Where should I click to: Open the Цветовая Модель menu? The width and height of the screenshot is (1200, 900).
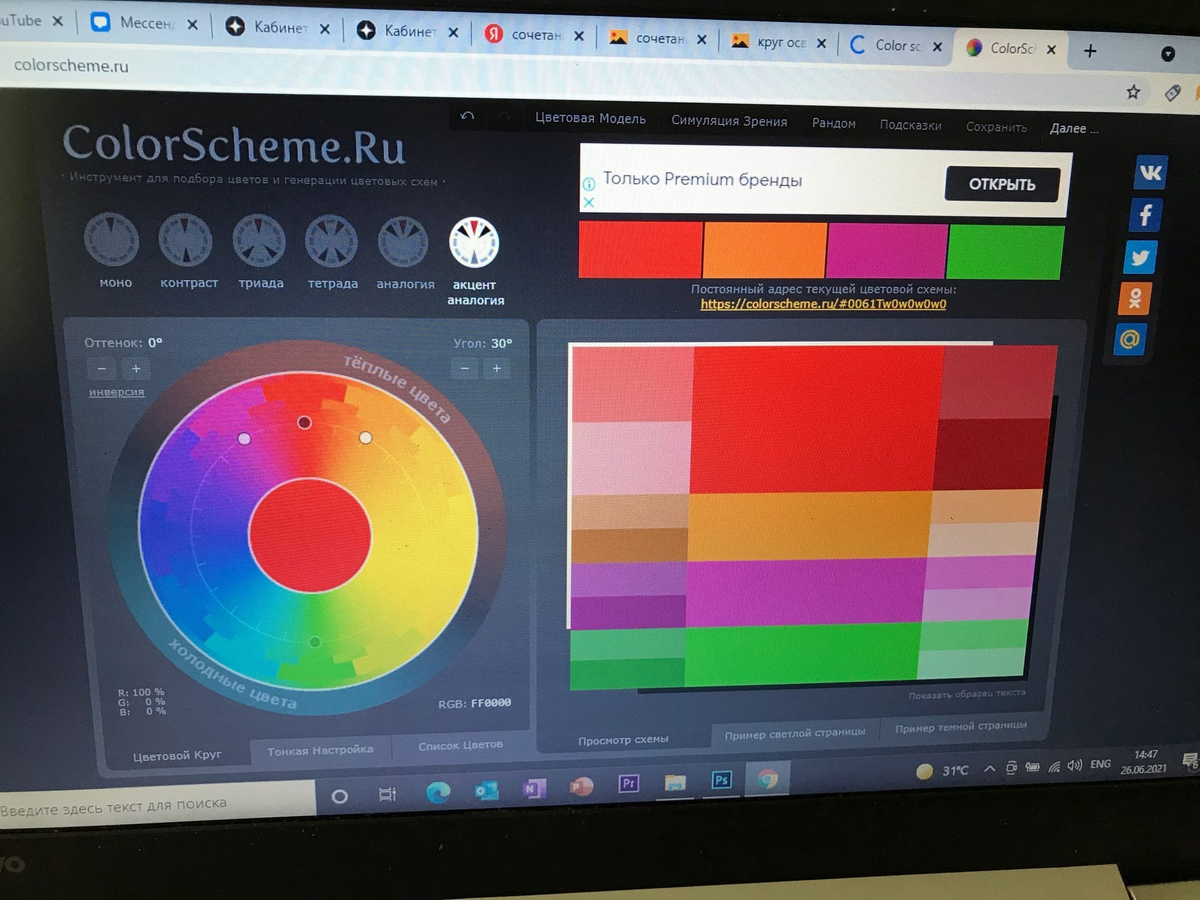[590, 119]
